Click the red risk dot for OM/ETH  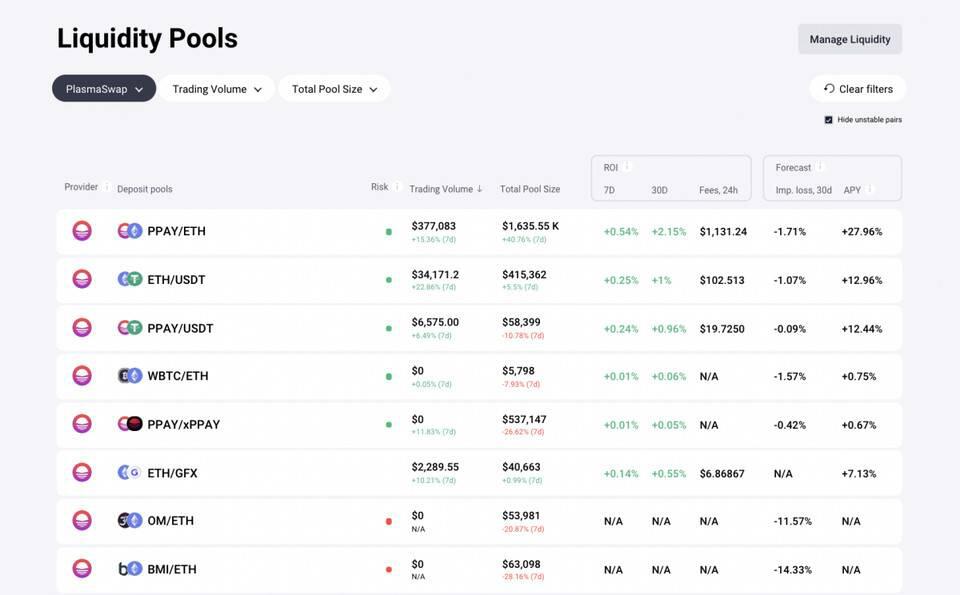[389, 521]
